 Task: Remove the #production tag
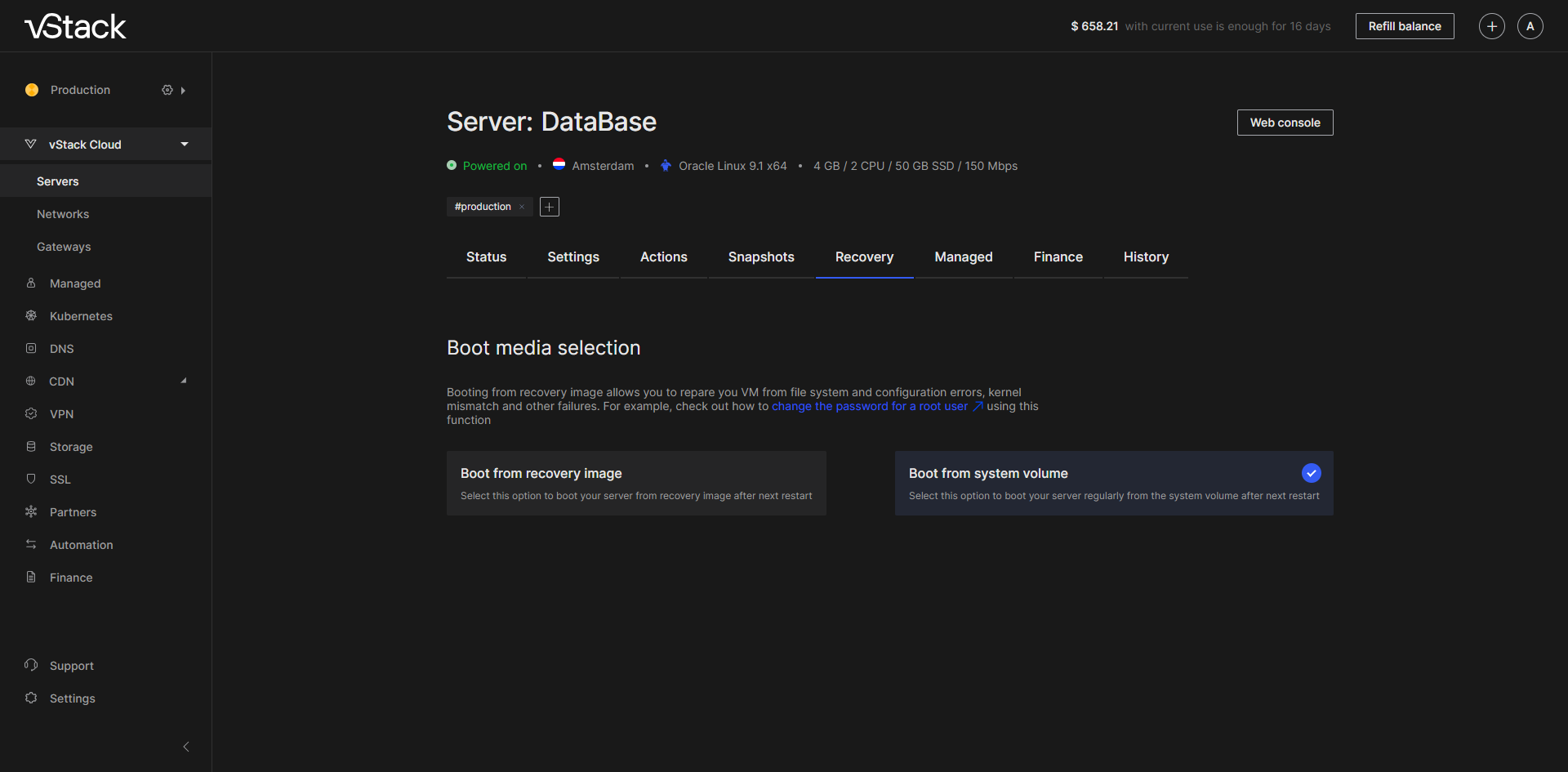coord(522,207)
